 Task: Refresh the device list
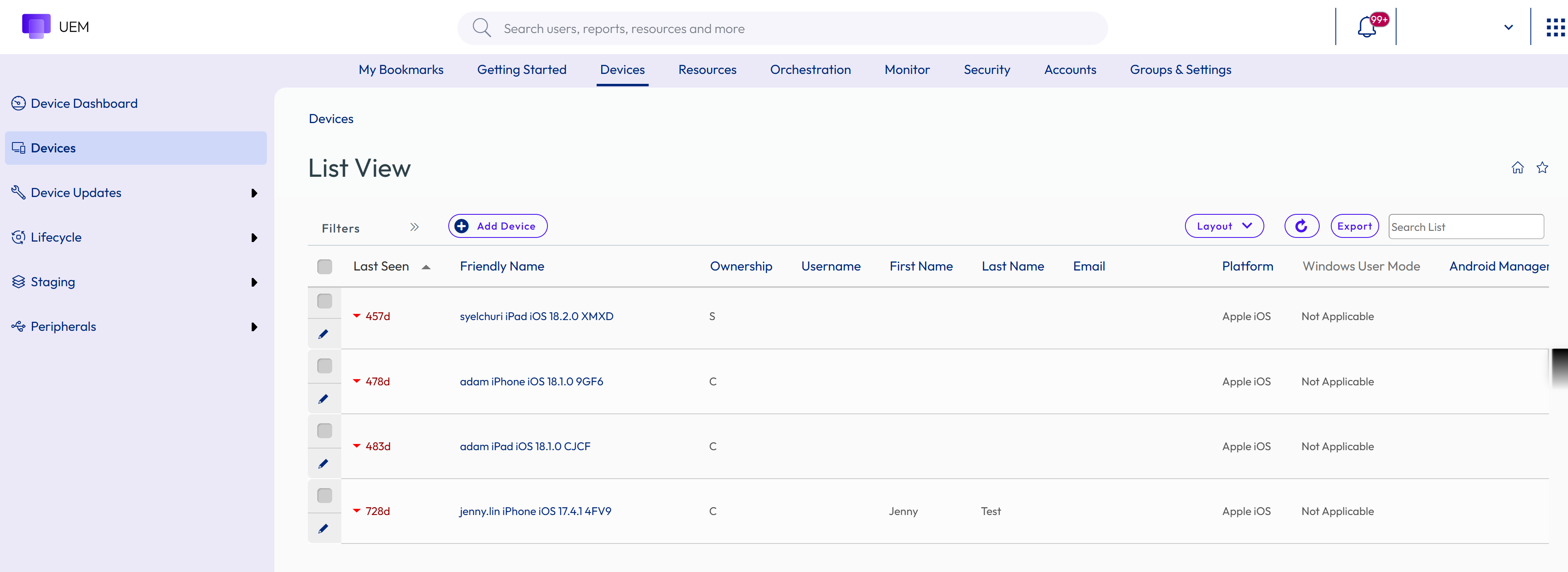pos(1302,226)
